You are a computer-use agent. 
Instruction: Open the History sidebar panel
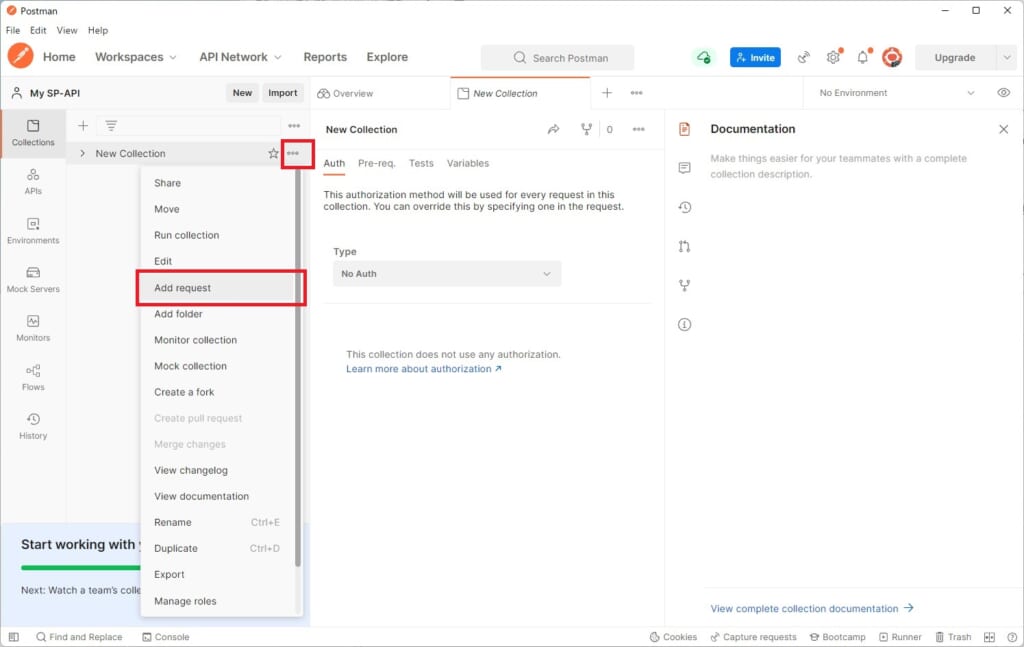(x=33, y=426)
